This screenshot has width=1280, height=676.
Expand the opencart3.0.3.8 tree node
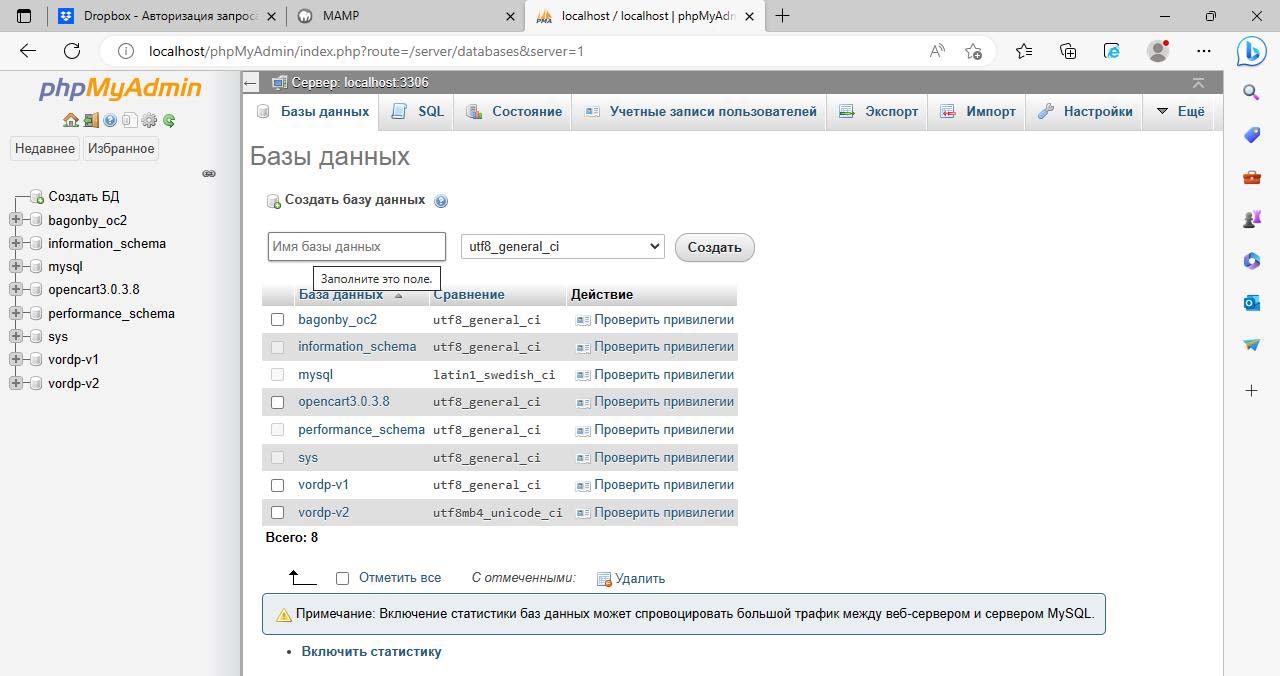pyautogui.click(x=16, y=290)
